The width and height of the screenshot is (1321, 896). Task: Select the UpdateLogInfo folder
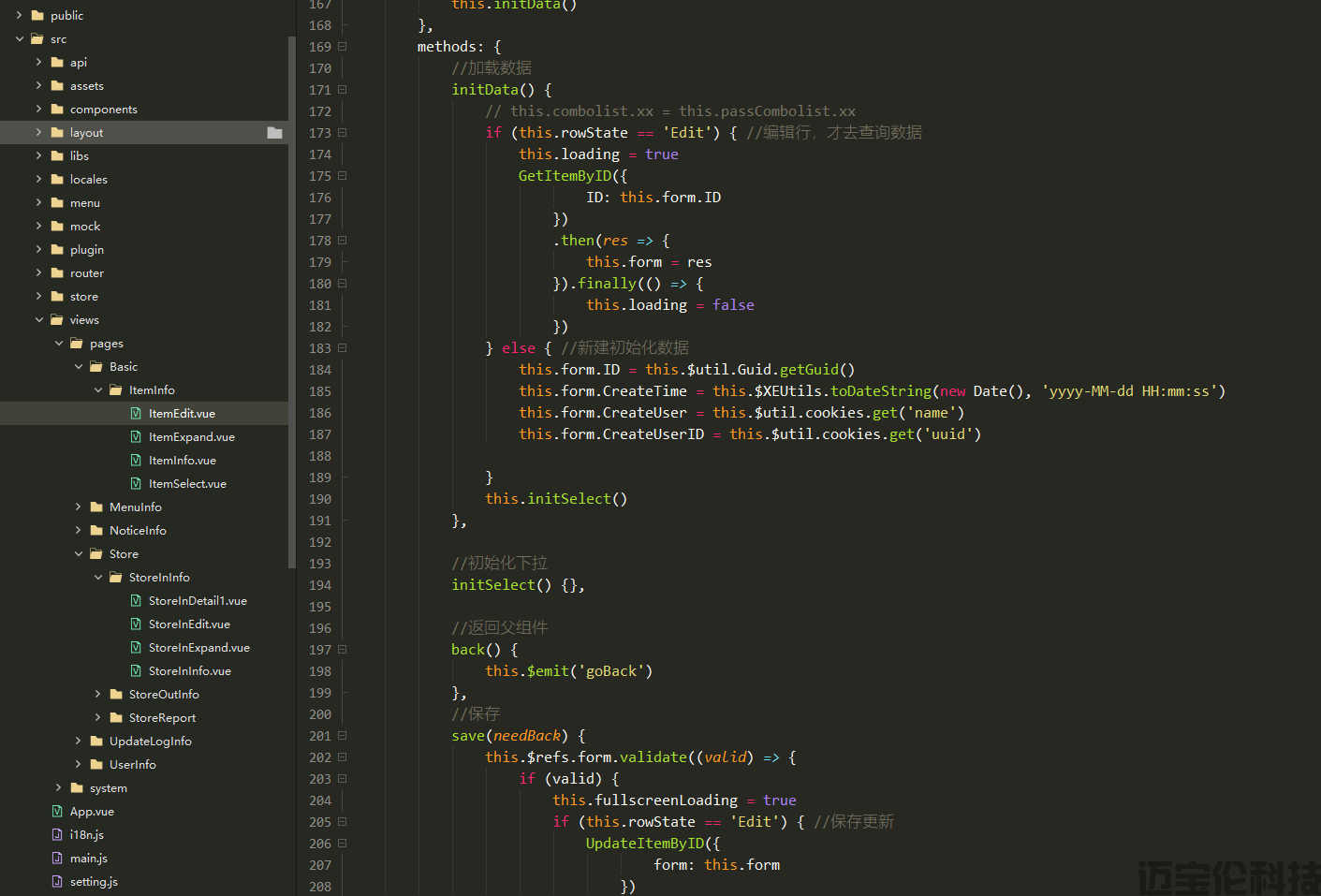point(150,741)
